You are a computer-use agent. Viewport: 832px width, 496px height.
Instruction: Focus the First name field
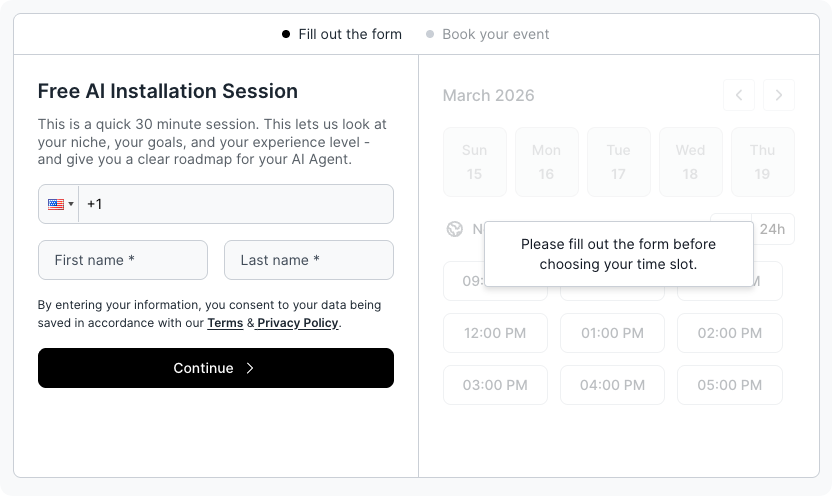[x=123, y=260]
